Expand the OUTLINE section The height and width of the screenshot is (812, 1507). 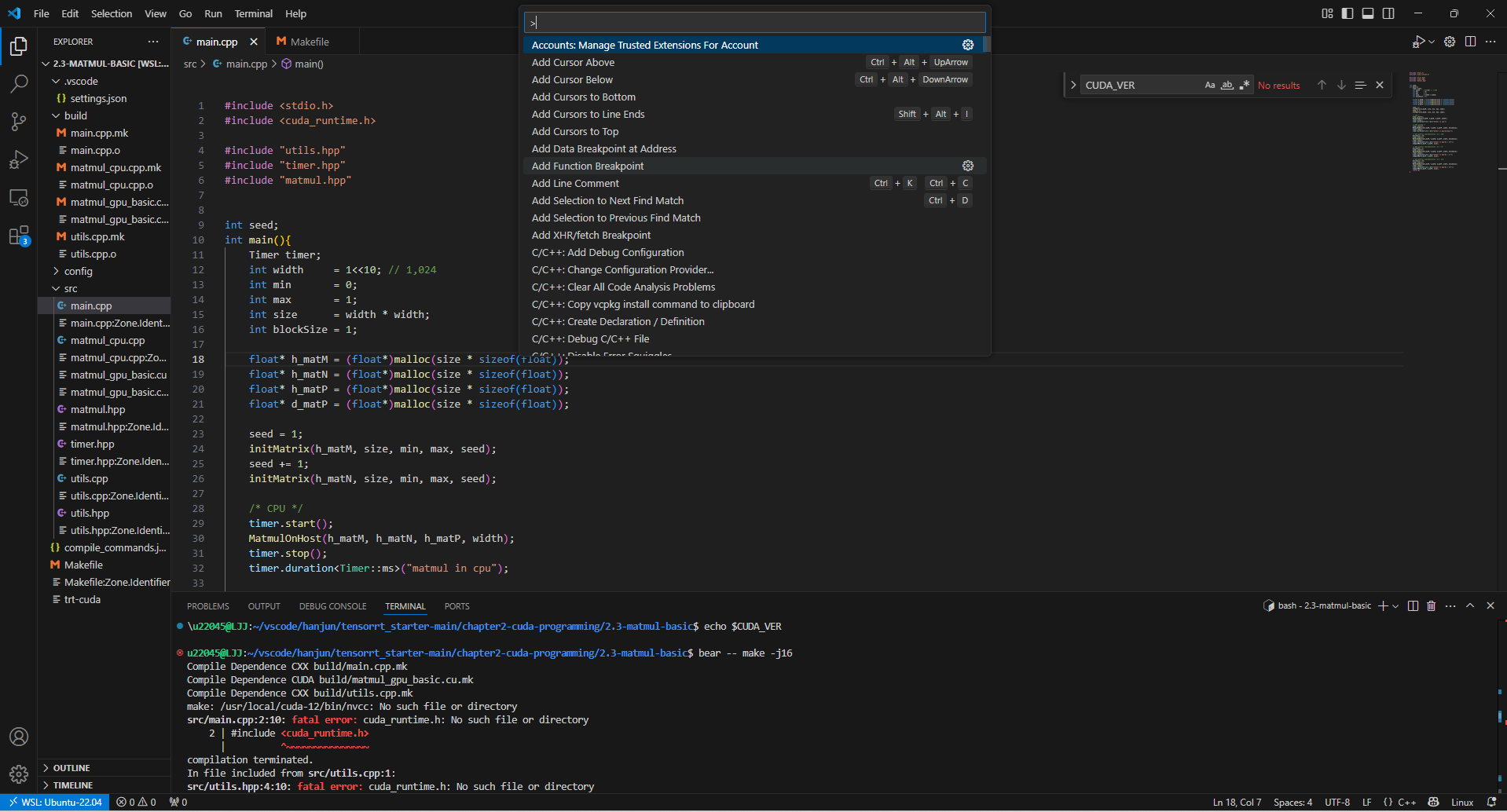(104, 768)
